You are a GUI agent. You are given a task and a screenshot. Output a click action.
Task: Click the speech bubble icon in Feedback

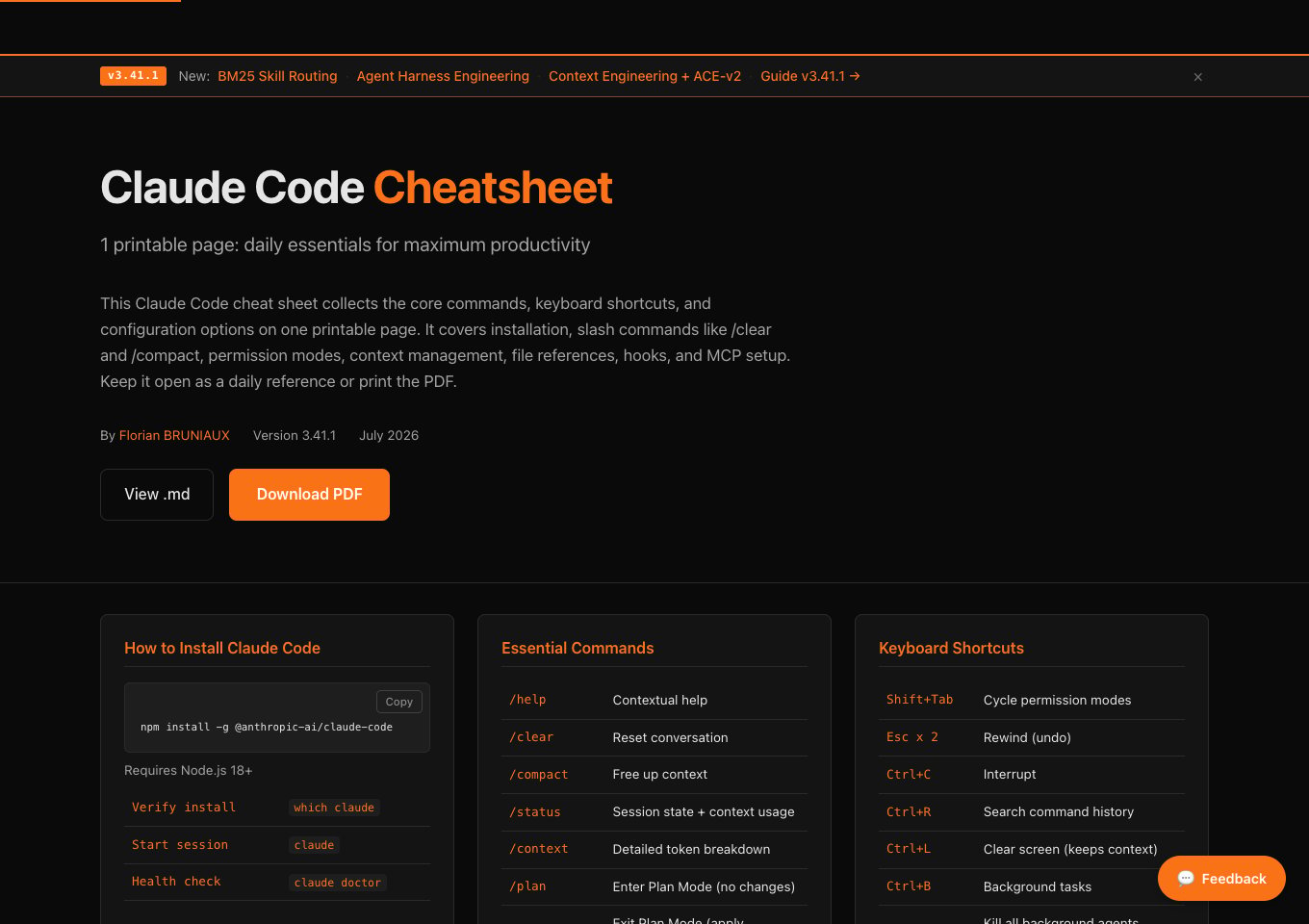coord(1186,879)
